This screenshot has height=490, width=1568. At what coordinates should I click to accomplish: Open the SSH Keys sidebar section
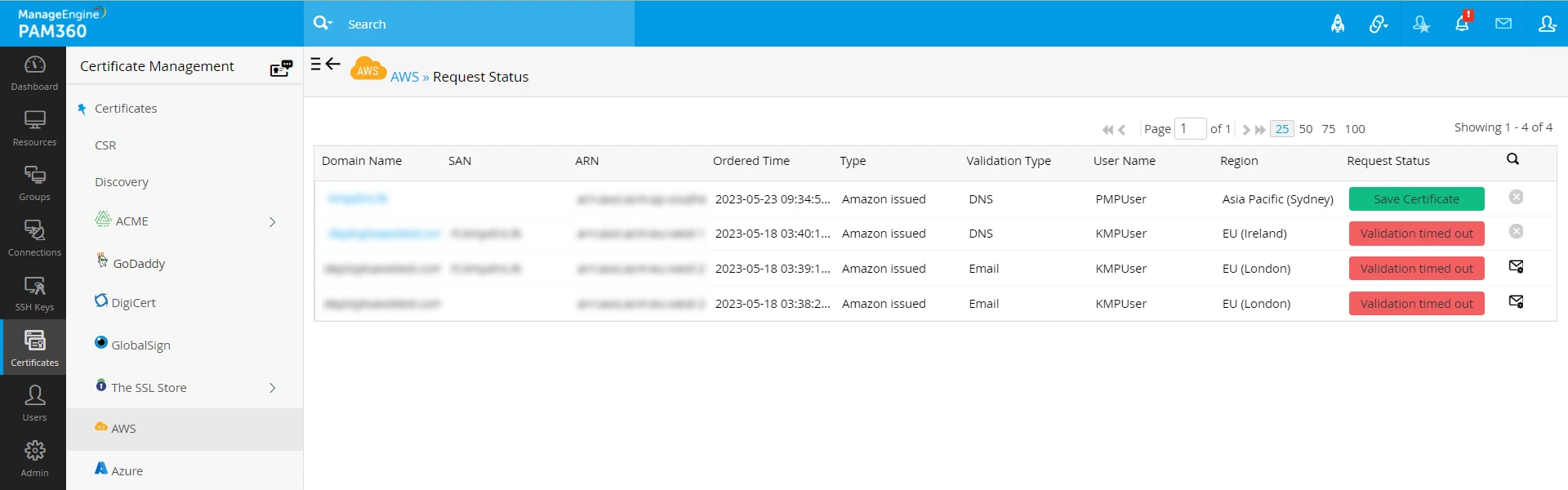click(x=34, y=293)
